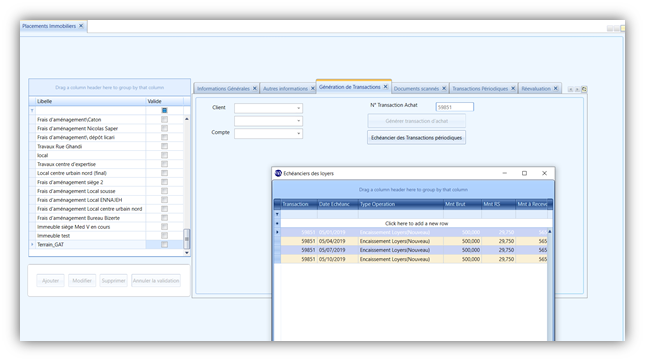Close the Génération de Transactions tab
Screen dimensions: 645x361
(x=385, y=87)
